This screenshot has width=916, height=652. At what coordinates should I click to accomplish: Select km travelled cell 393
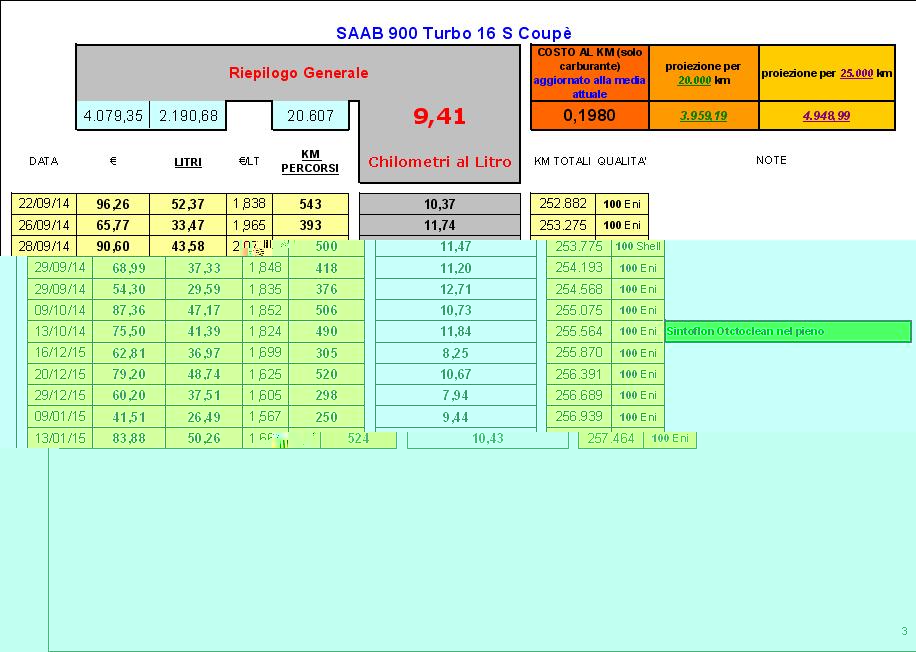tap(310, 225)
